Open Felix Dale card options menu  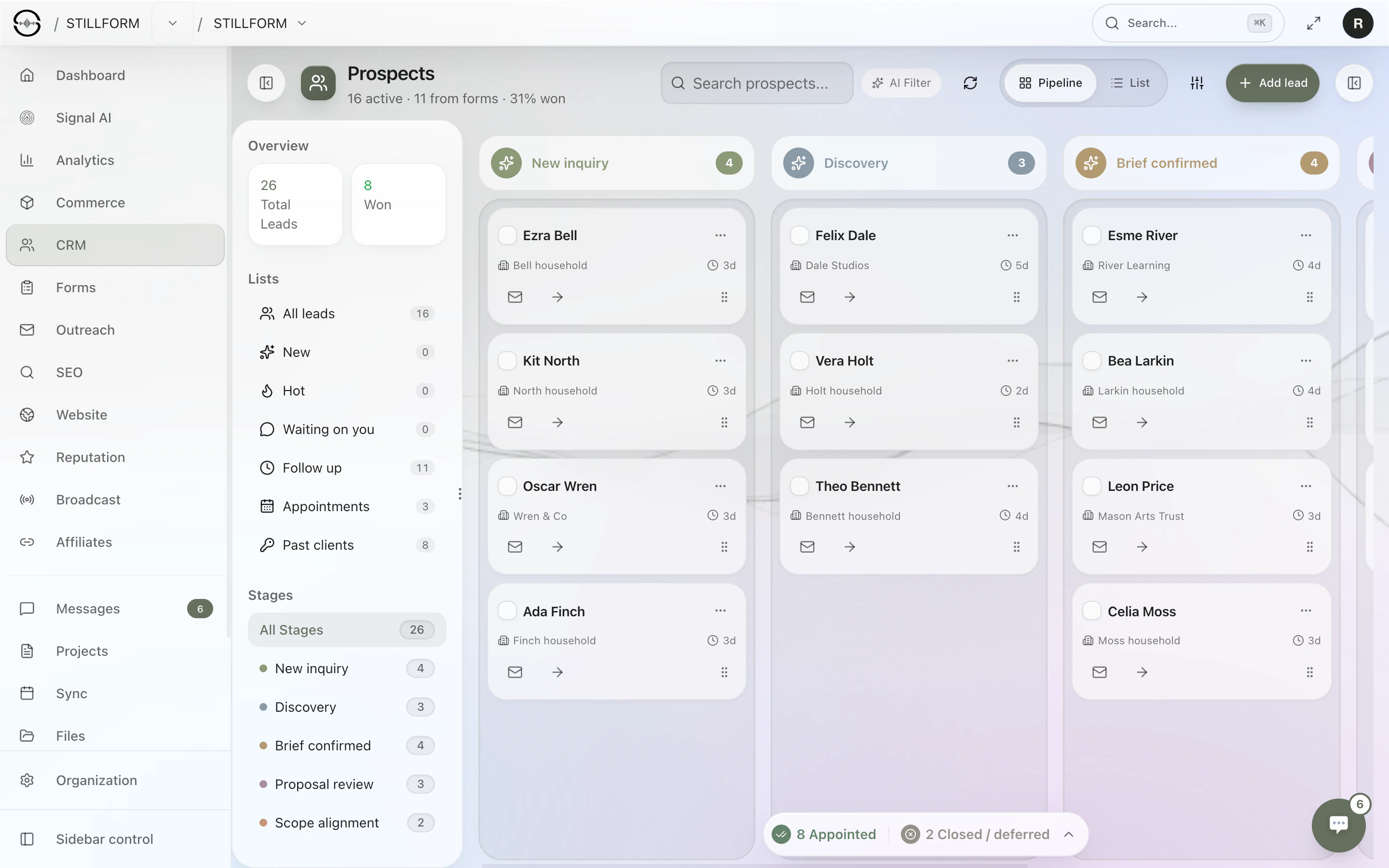point(1012,235)
